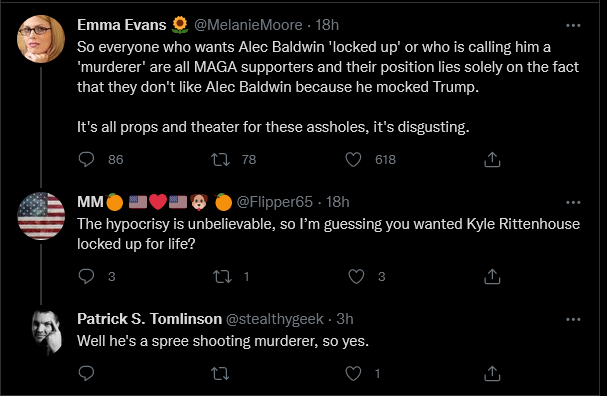Retweet Emma Evans' Alec Baldwin tweet
This screenshot has width=607, height=396.
point(220,159)
